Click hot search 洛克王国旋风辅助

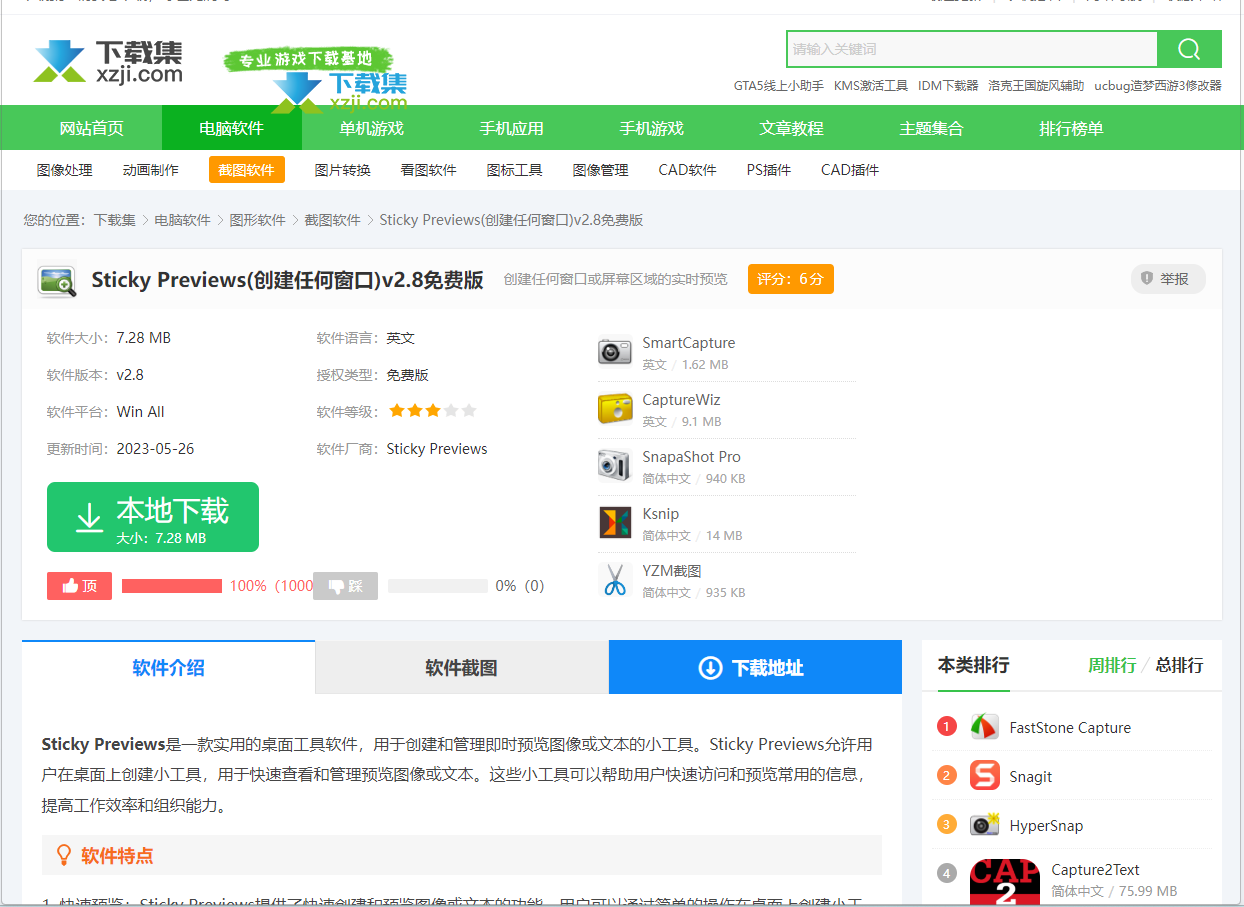click(x=1036, y=86)
